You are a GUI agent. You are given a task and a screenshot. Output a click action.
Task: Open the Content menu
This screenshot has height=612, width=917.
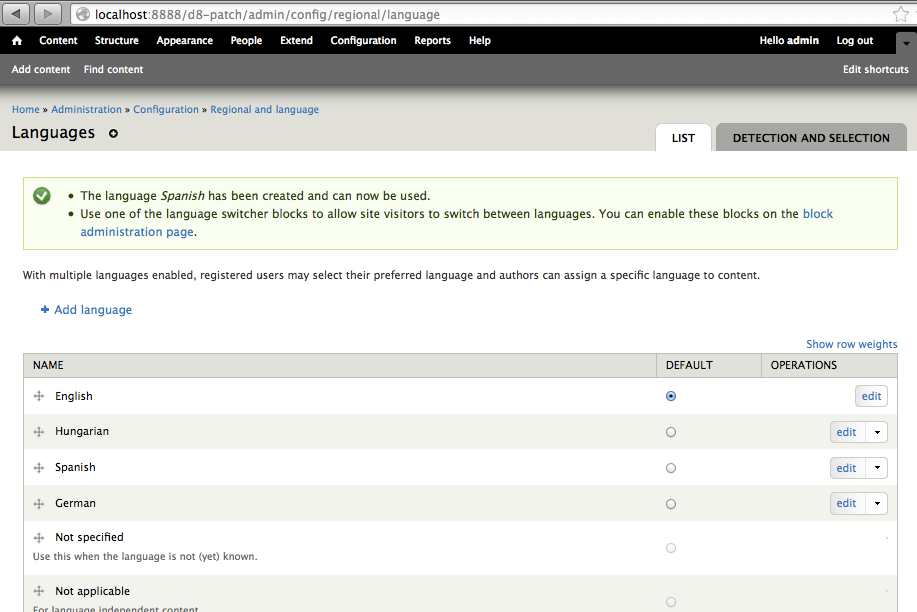tap(58, 40)
